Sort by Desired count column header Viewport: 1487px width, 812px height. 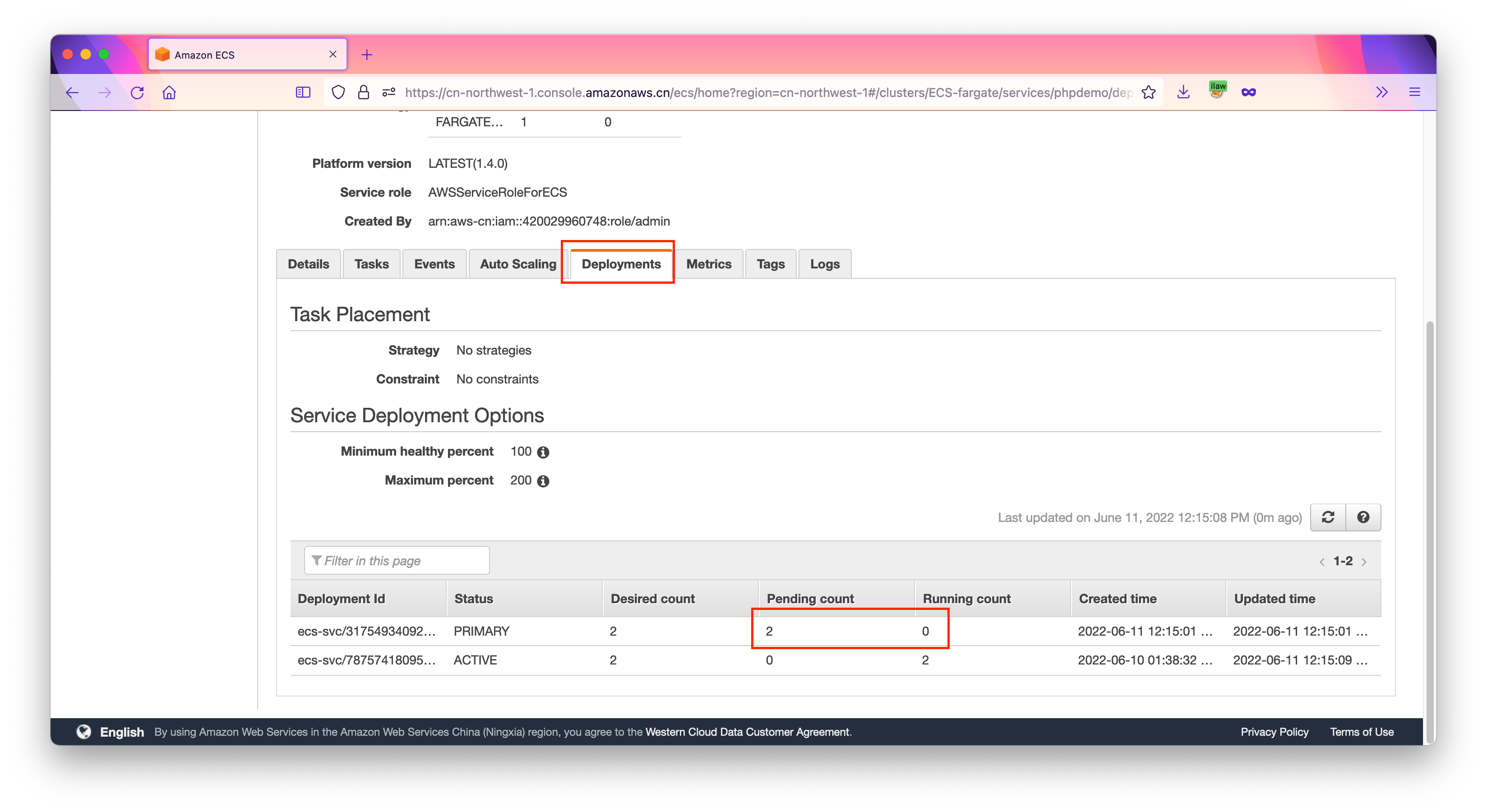coord(680,599)
